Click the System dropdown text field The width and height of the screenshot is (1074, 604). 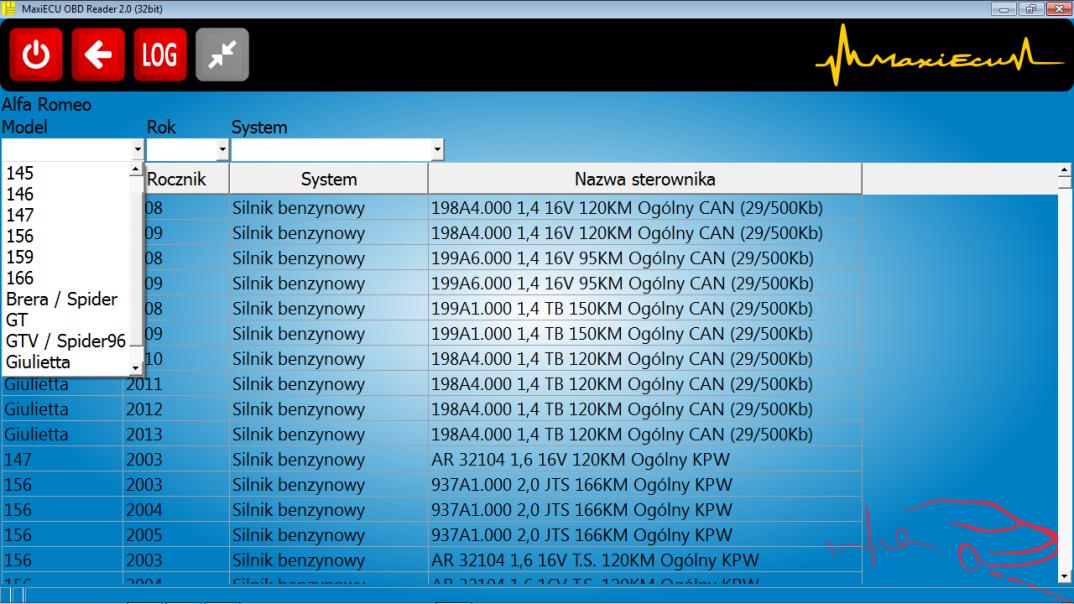coord(332,149)
